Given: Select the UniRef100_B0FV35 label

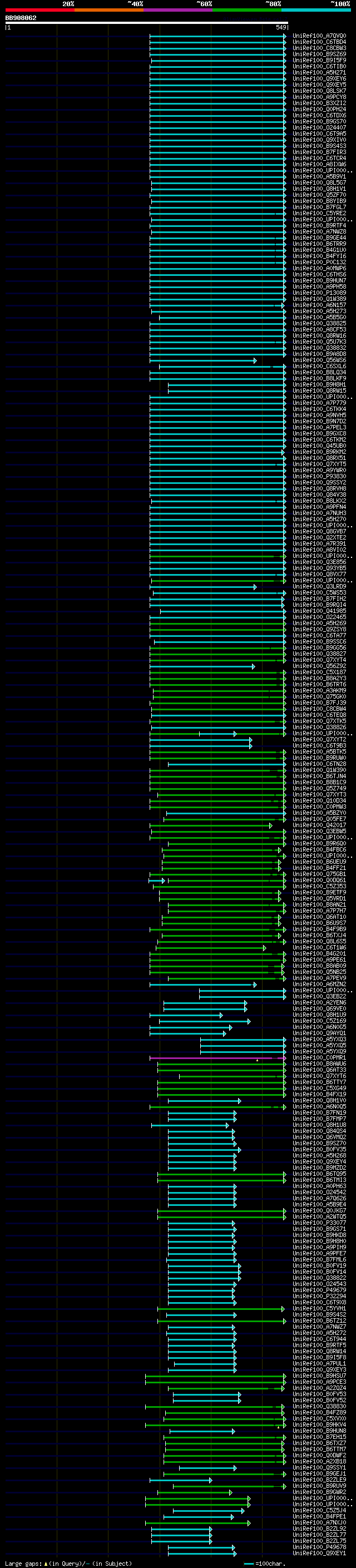Looking at the screenshot, I should (319, 1150).
